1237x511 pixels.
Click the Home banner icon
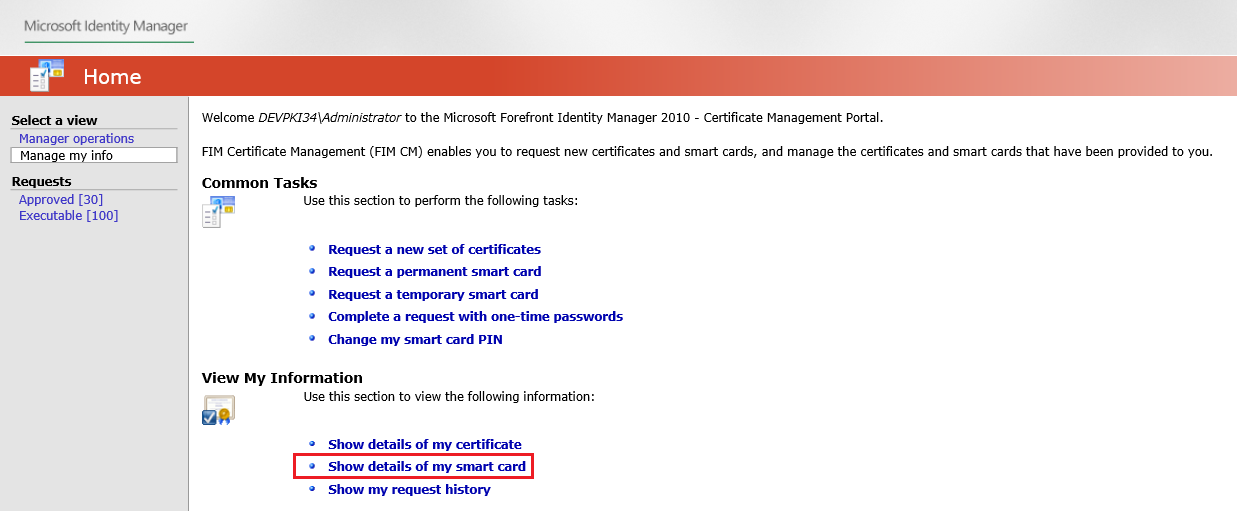(47, 75)
